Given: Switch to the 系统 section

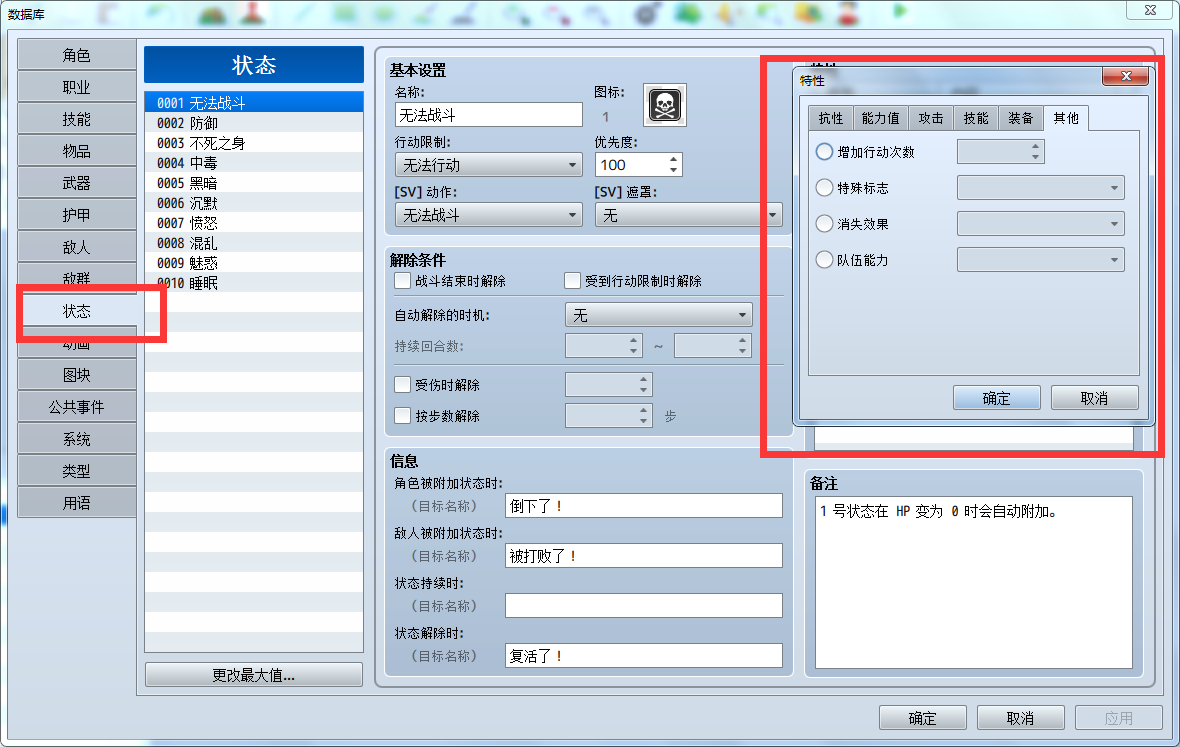Looking at the screenshot, I should pyautogui.click(x=77, y=439).
